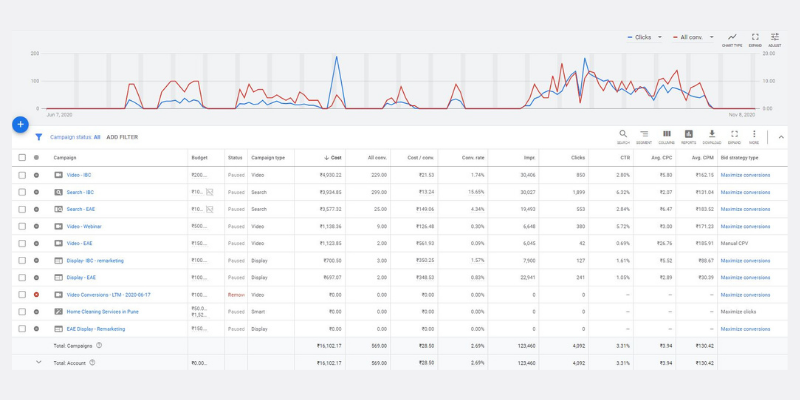800x400 pixels.
Task: Open the Chart Type selector
Action: pyautogui.click(x=733, y=39)
